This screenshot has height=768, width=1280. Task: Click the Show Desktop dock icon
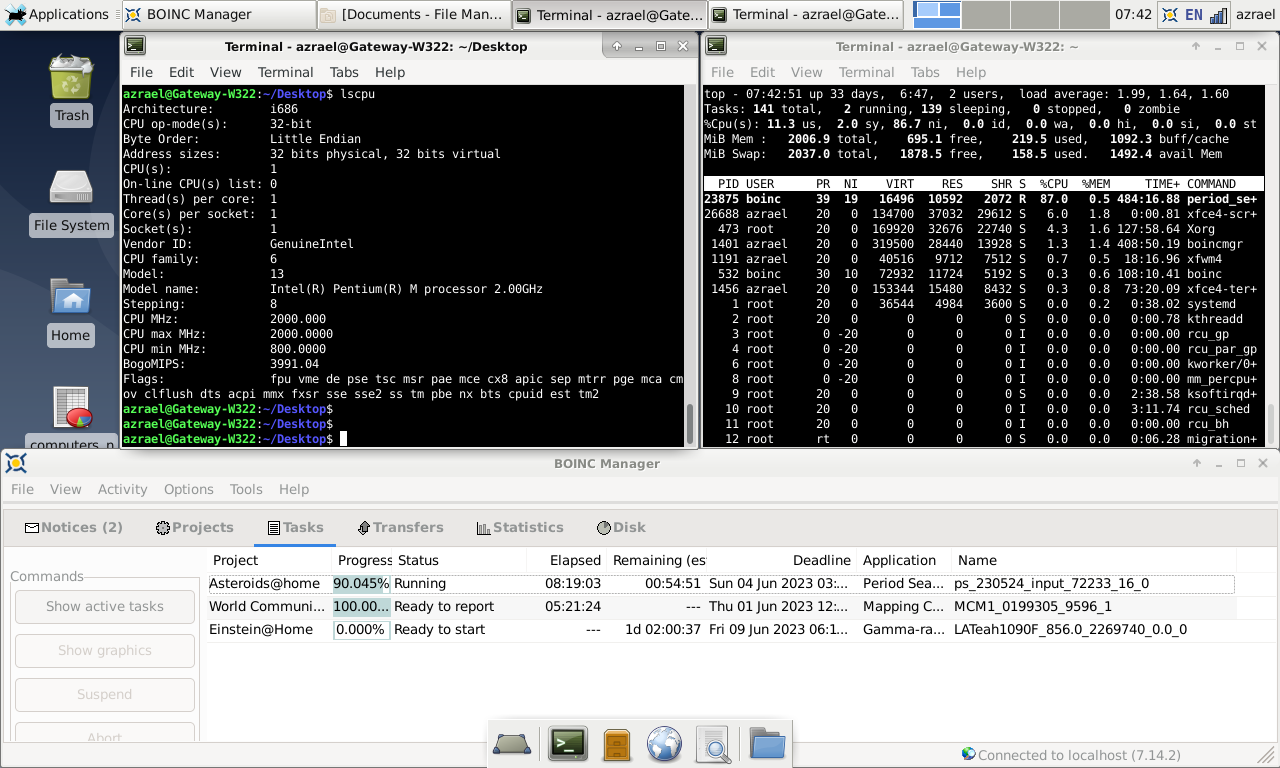click(x=512, y=744)
